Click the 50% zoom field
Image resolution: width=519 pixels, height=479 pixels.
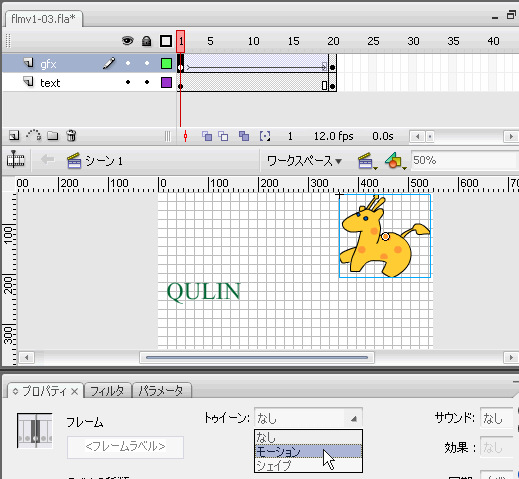[x=464, y=160]
